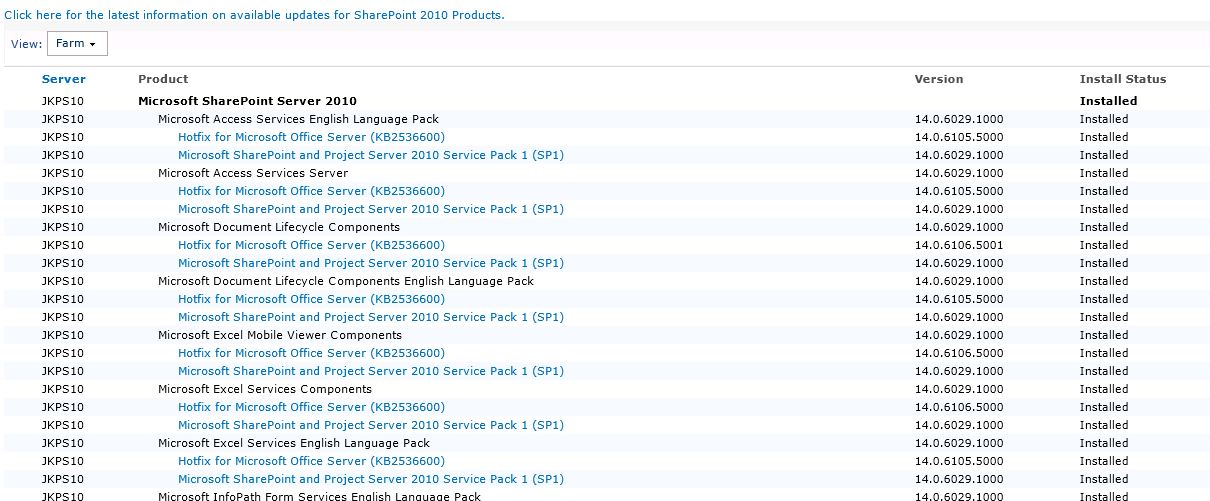This screenshot has width=1210, height=501.
Task: Select version cell in Excel Services English Language Pack row
Action: [x=959, y=443]
